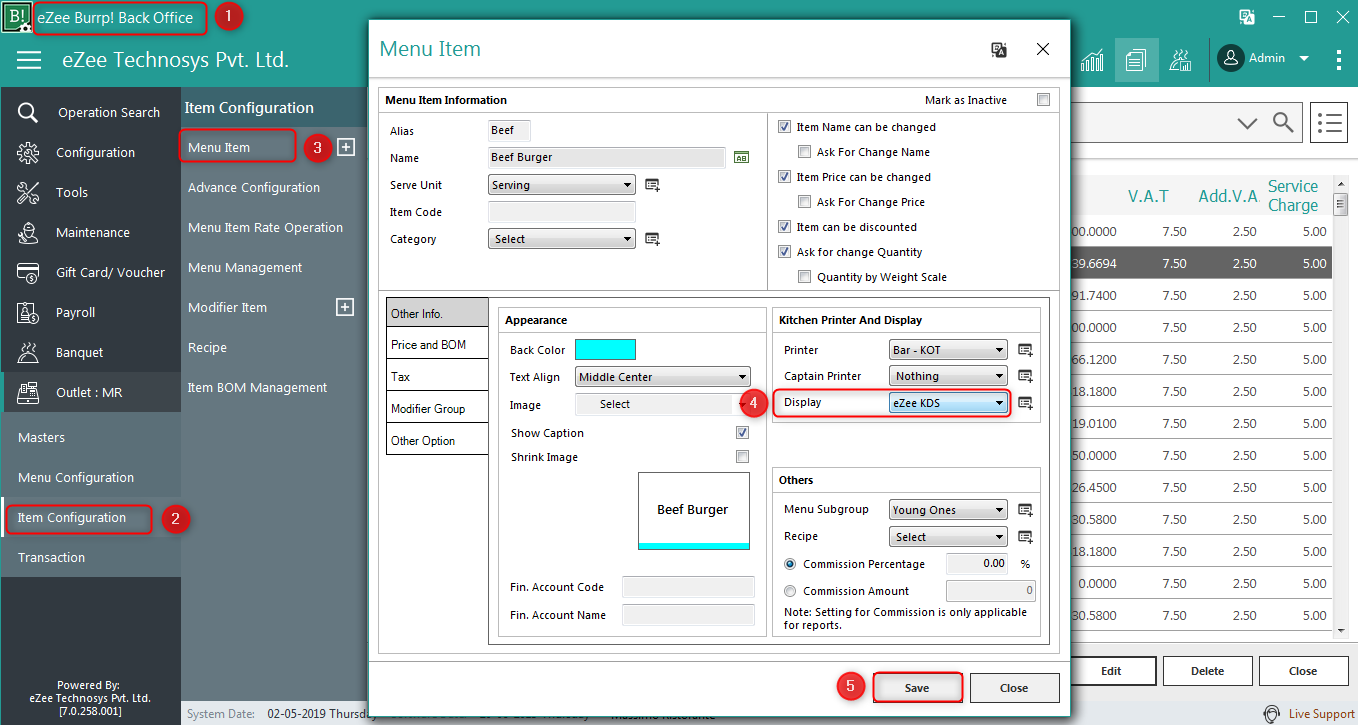
Task: Switch to the Tax tab
Action: (x=437, y=377)
